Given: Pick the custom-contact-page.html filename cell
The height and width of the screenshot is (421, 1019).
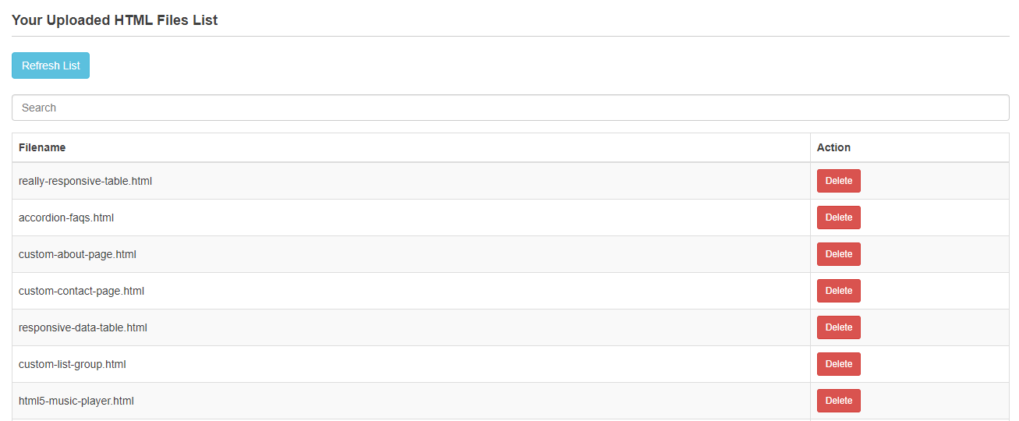Looking at the screenshot, I should pos(81,291).
